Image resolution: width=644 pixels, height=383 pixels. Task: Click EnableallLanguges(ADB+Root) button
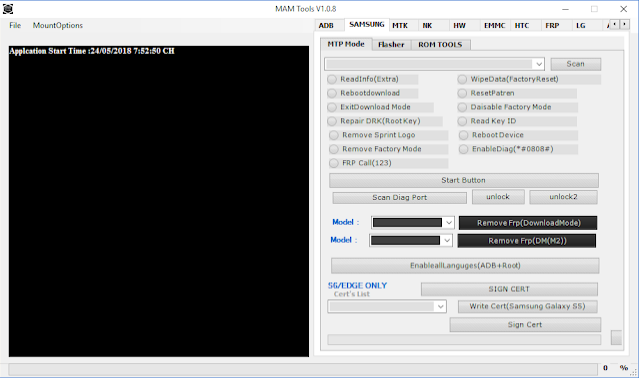point(465,266)
